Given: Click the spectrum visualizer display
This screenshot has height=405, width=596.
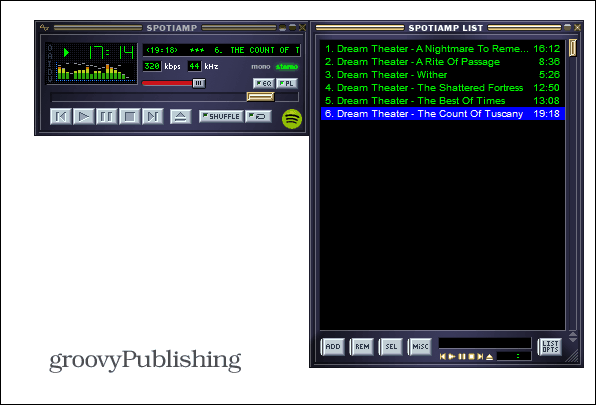Looking at the screenshot, I should 96,71.
